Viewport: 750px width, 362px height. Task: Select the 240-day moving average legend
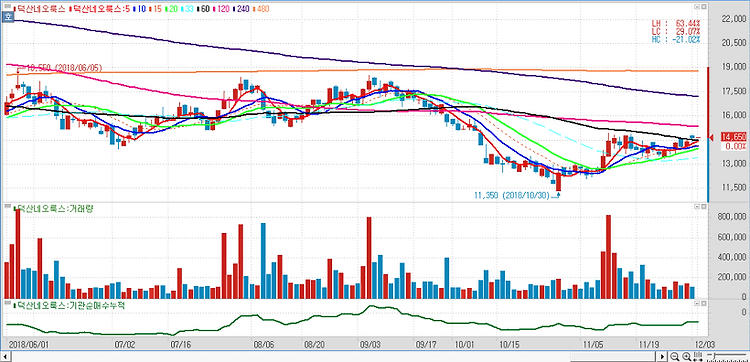pyautogui.click(x=241, y=9)
